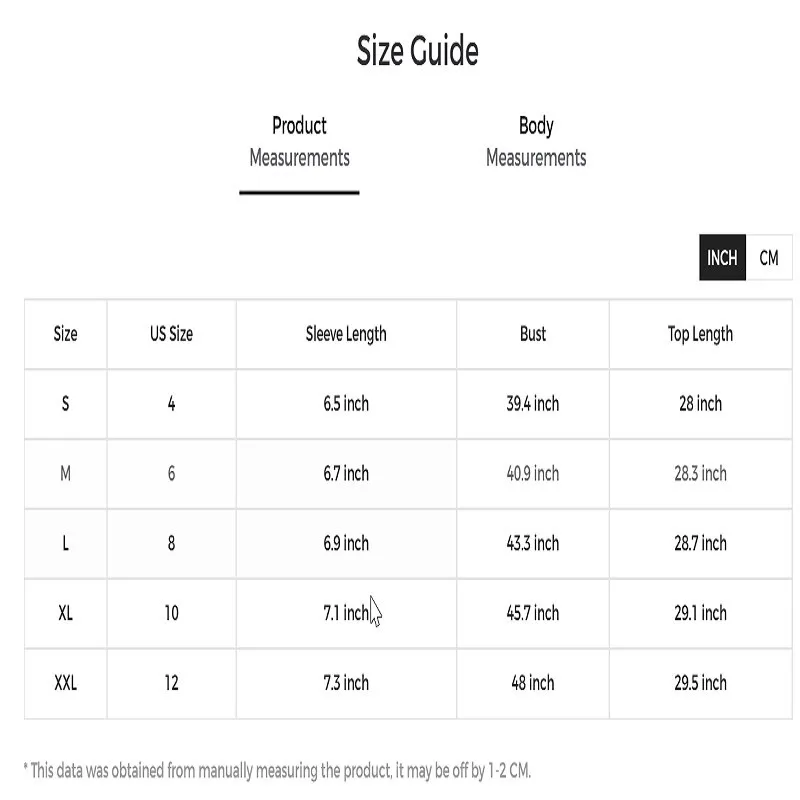Select the M size row label
This screenshot has width=800, height=800.
(65, 474)
